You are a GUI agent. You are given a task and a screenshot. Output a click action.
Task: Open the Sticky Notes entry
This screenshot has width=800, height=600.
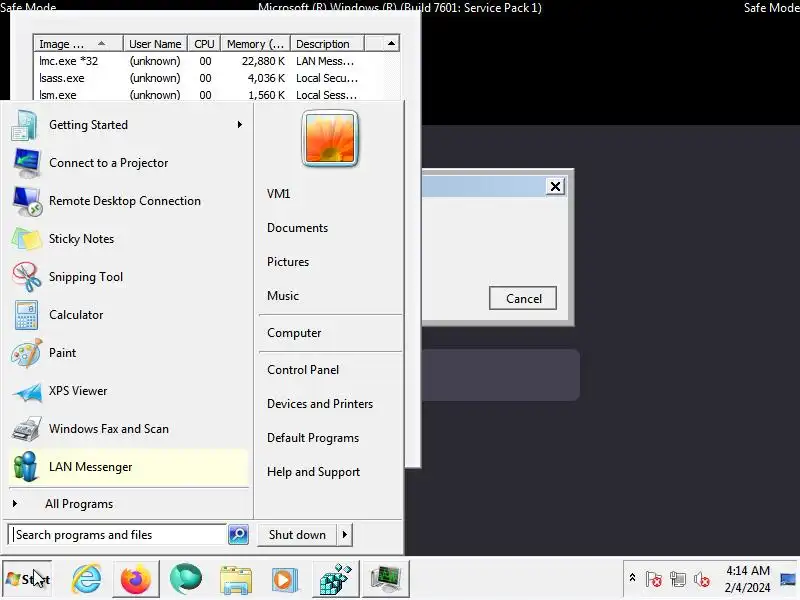(128, 239)
